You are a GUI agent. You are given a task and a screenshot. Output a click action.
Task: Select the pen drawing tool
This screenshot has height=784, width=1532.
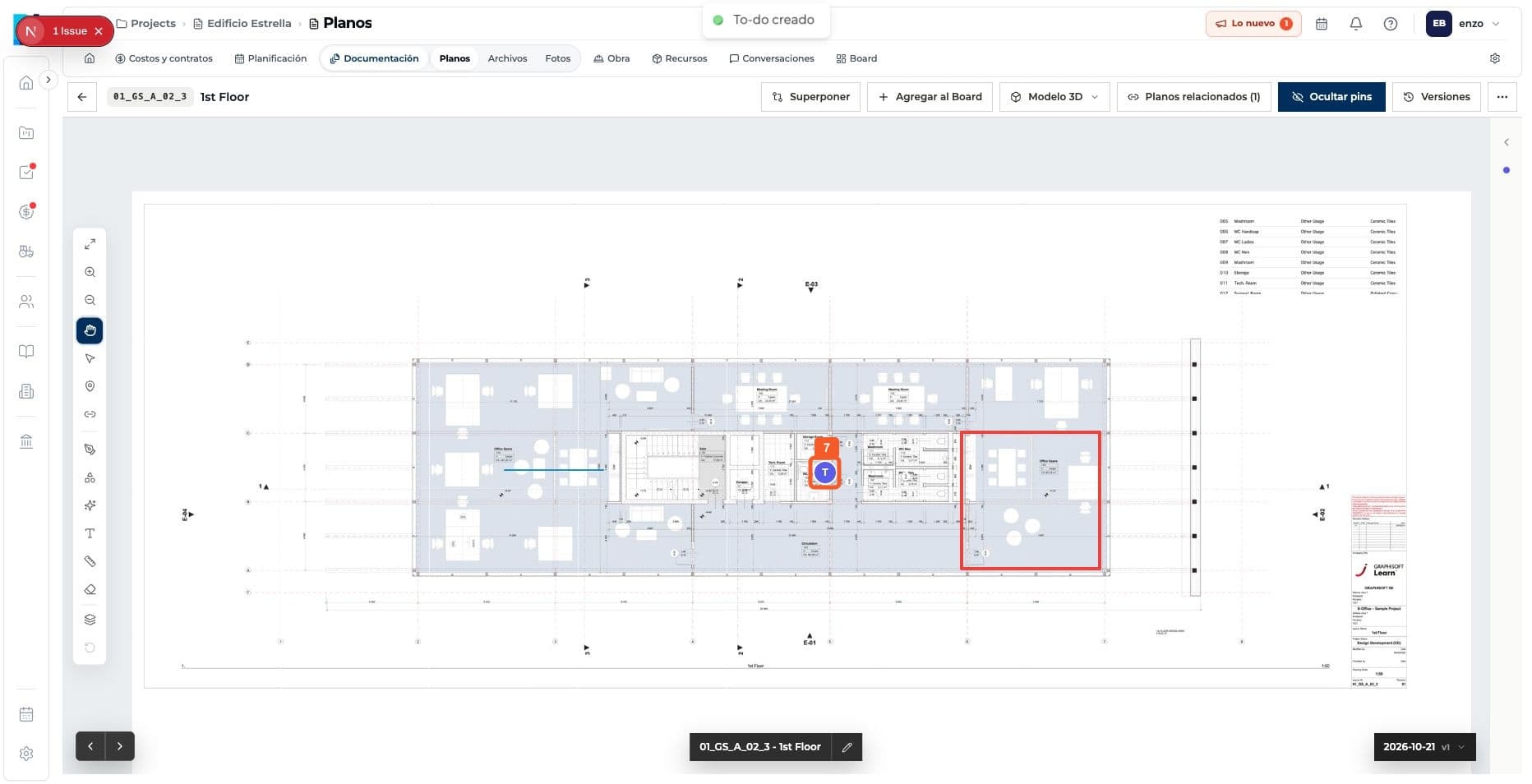90,450
